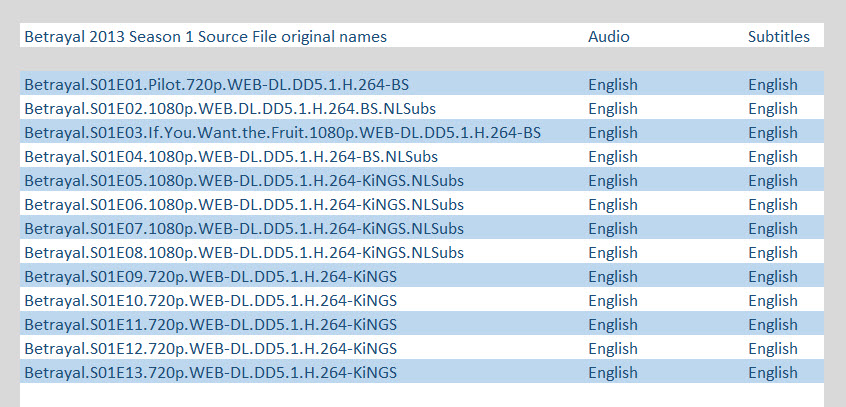Image resolution: width=846 pixels, height=407 pixels.
Task: Click the Audio 'English' cell for S01E12
Action: (613, 349)
